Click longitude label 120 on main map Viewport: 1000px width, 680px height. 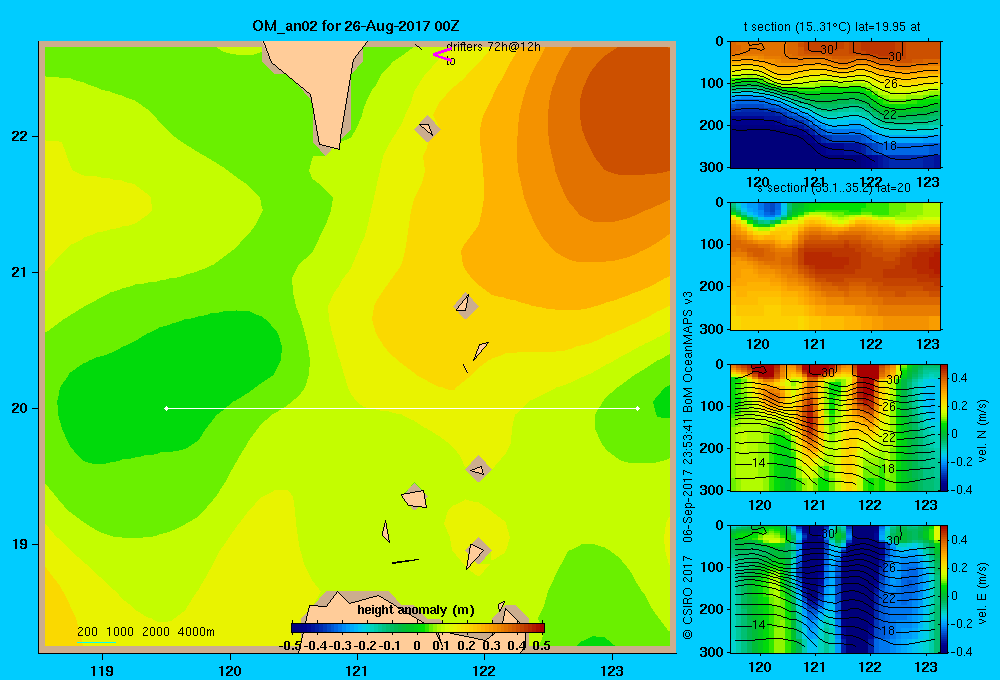[230, 670]
